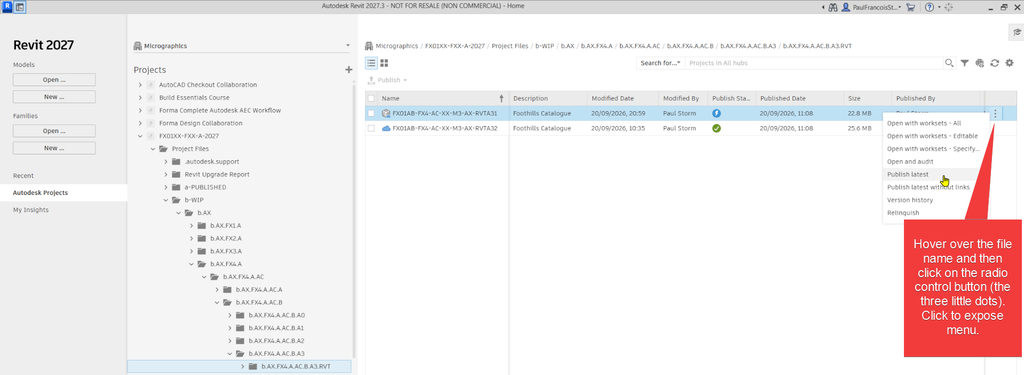Image resolution: width=1024 pixels, height=375 pixels.
Task: Expand the a-PUBLISHED folder
Action: (x=165, y=187)
